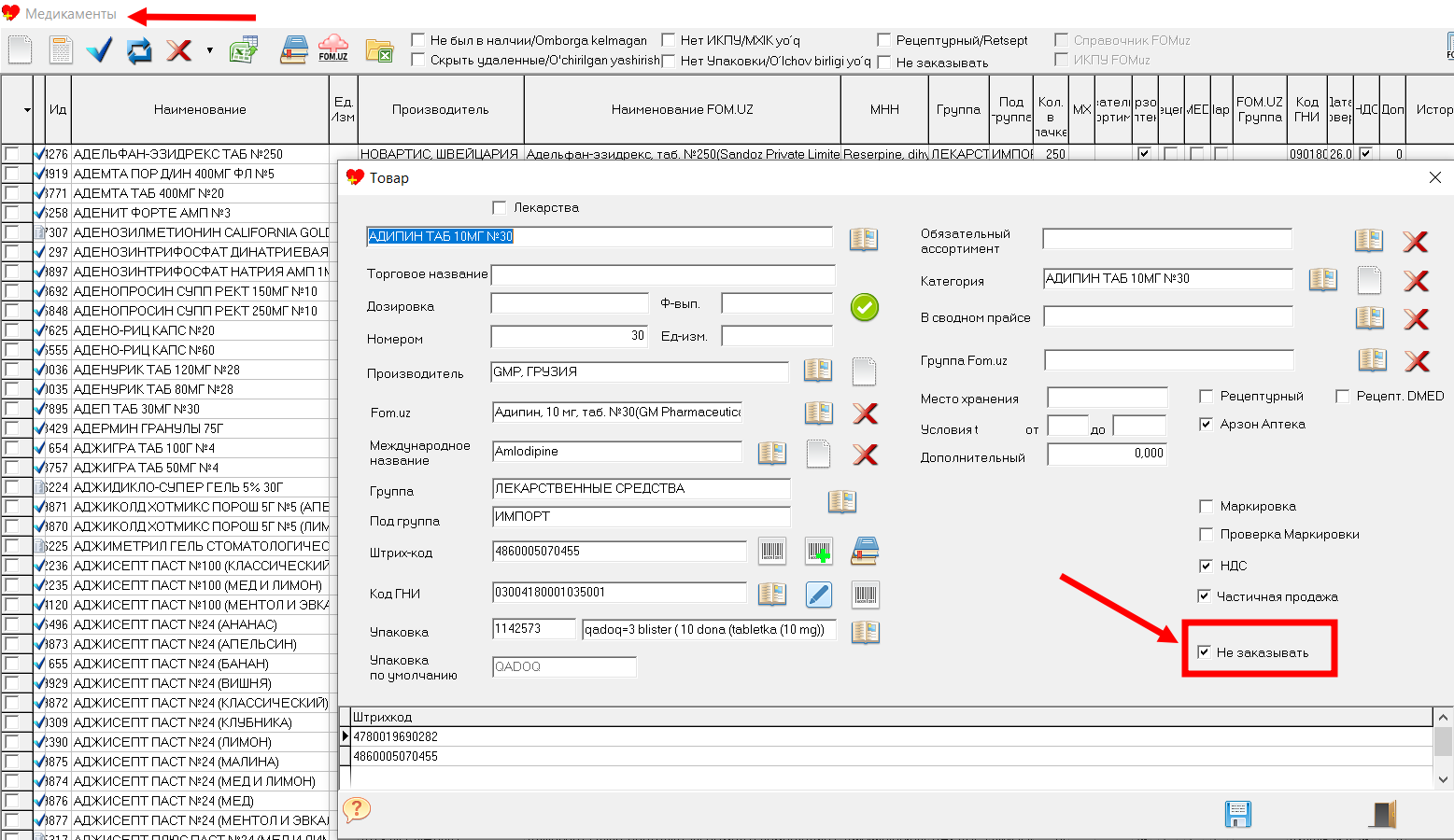Toggle 'Нет Упаковки' checkbox

point(669,61)
